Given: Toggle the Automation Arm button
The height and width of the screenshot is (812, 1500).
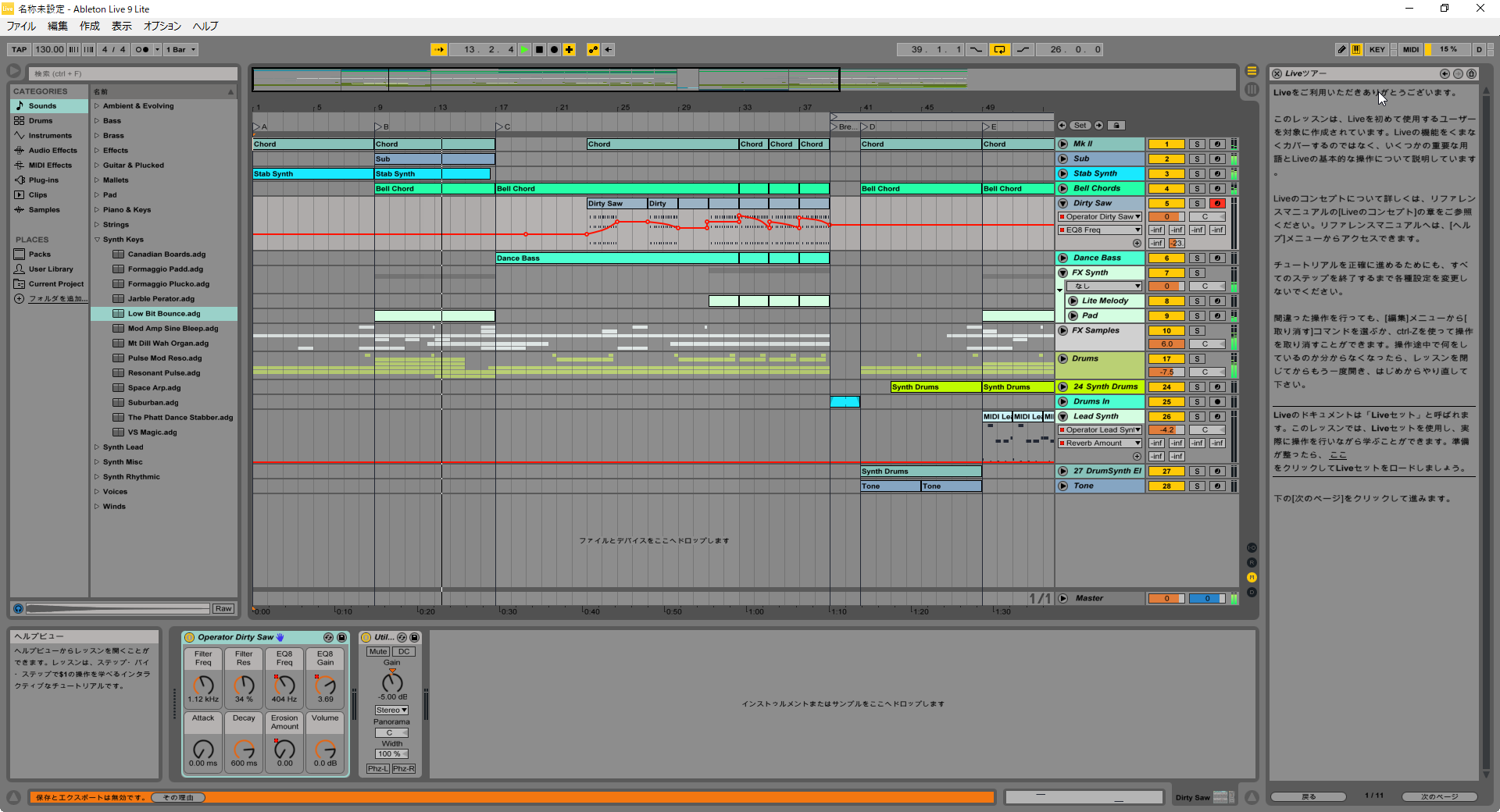Looking at the screenshot, I should [x=593, y=49].
